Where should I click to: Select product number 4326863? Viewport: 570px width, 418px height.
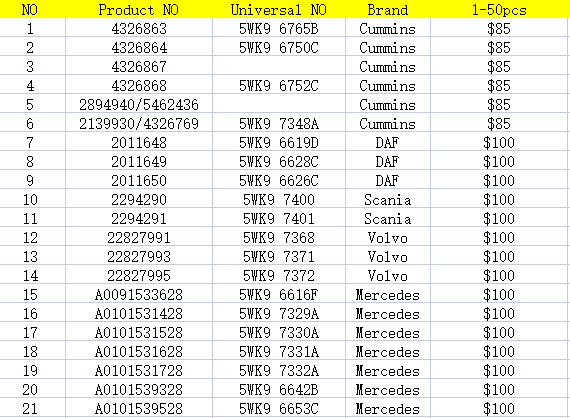pos(139,28)
